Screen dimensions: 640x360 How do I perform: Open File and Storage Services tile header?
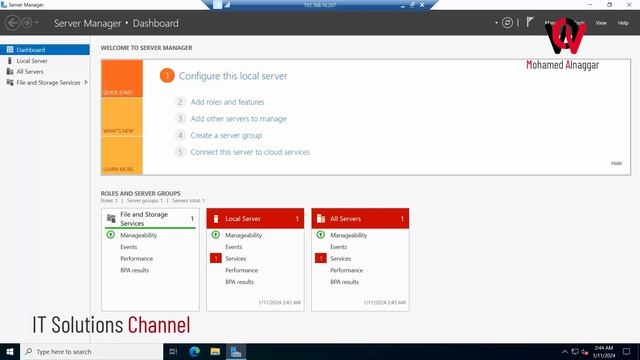(x=150, y=219)
